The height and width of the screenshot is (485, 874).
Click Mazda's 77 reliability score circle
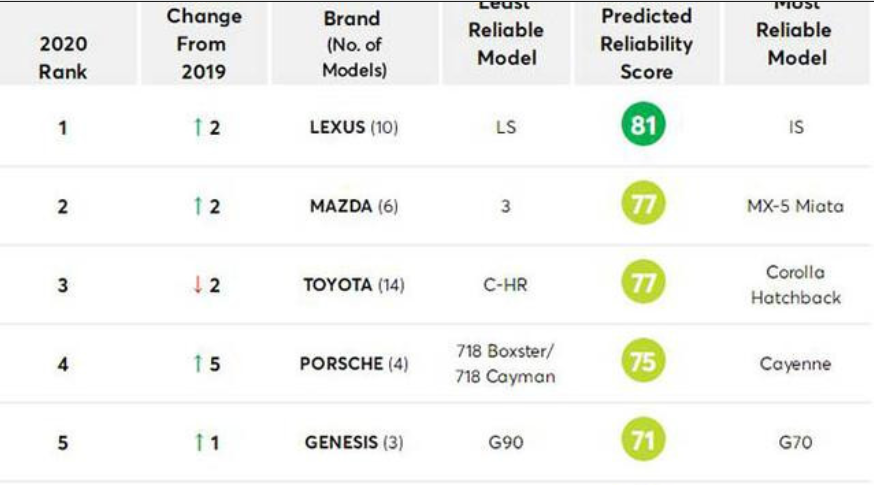coord(644,206)
